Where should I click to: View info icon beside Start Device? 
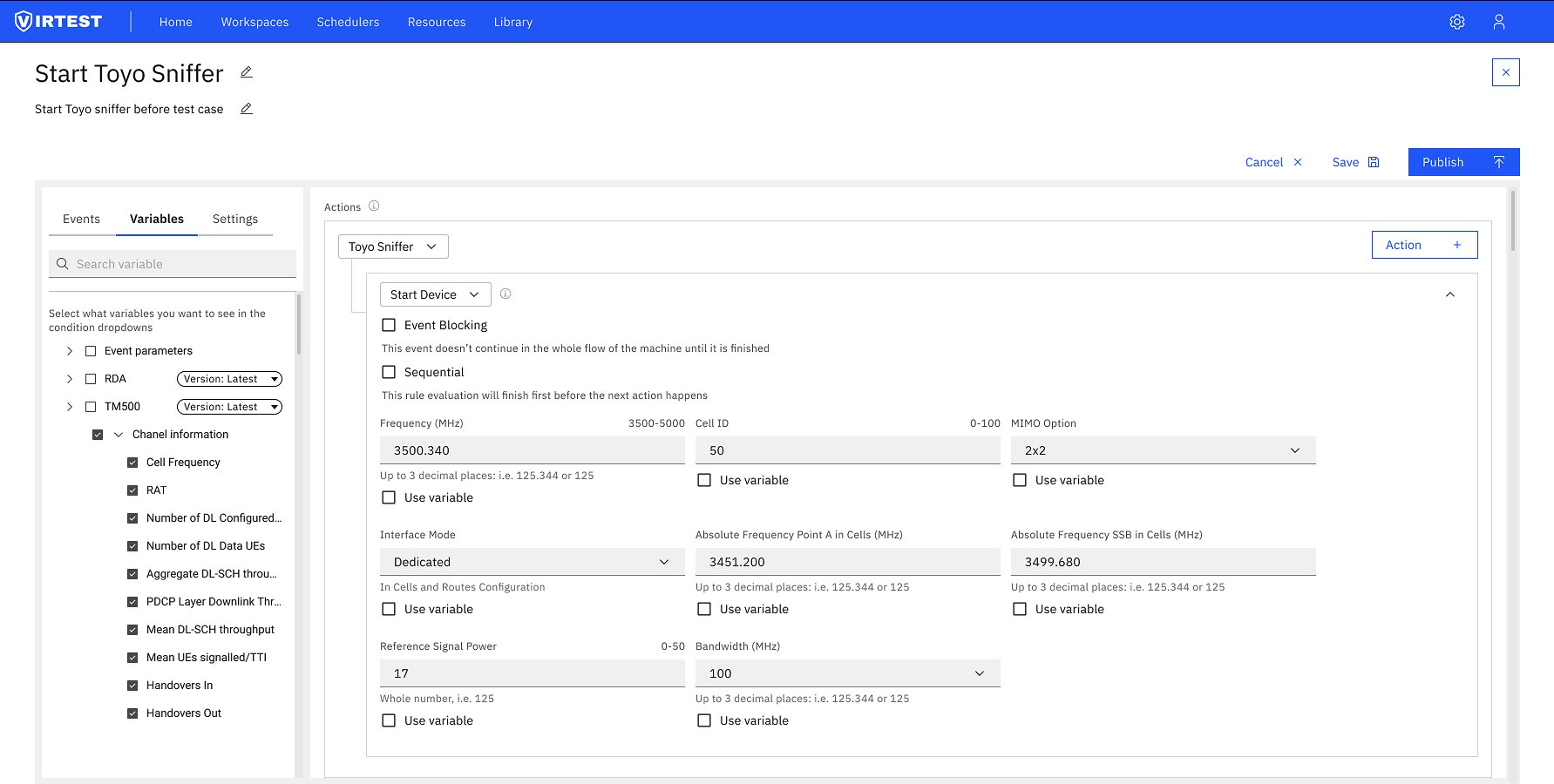pos(506,294)
